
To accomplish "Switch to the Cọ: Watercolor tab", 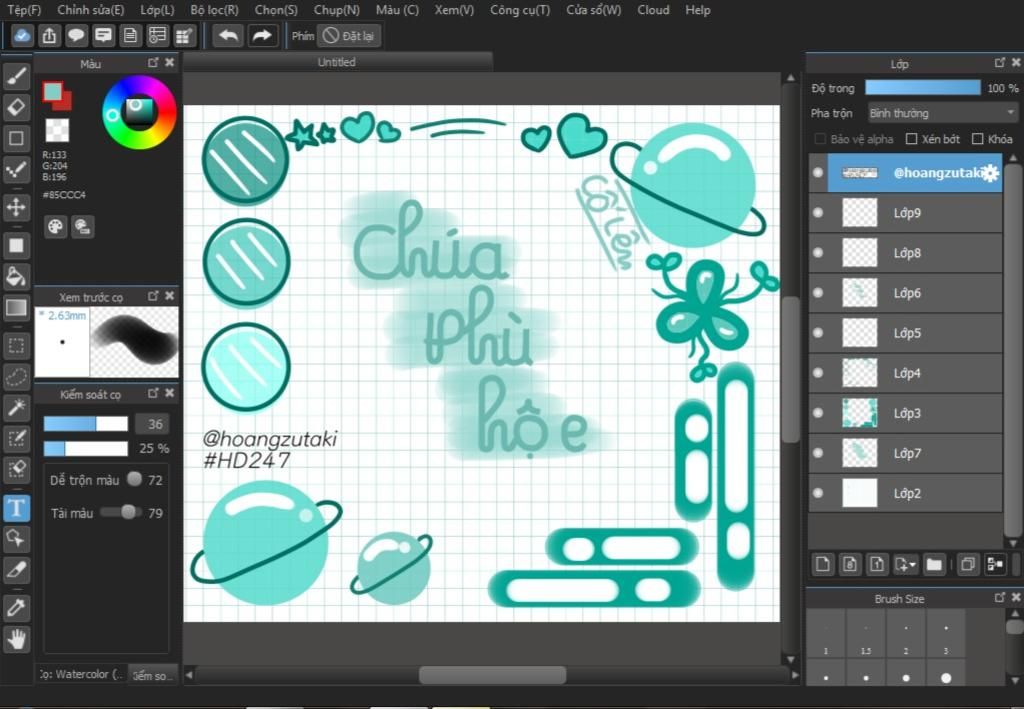I will 81,674.
